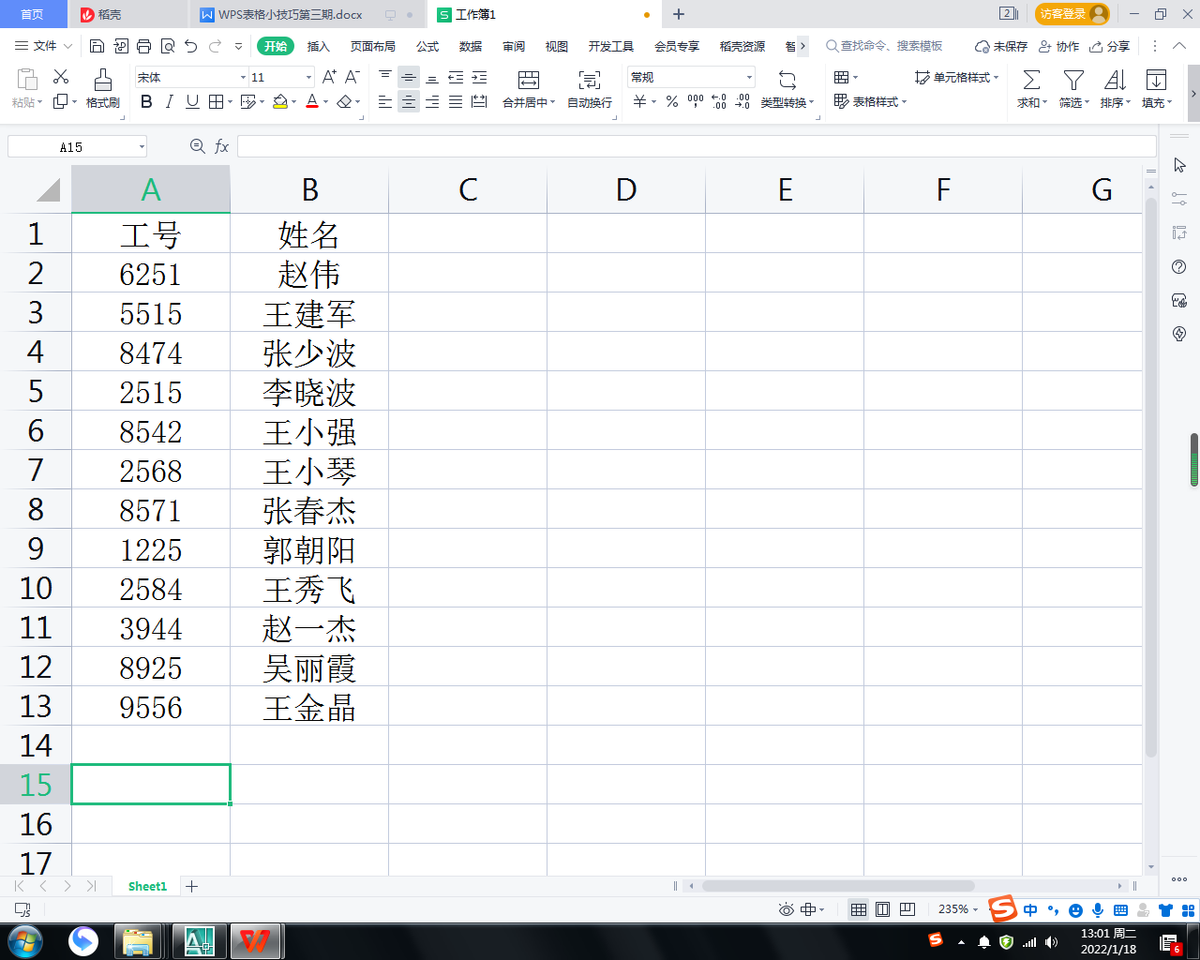The width and height of the screenshot is (1200, 960).
Task: Toggle vertical middle alignment
Action: pyautogui.click(x=409, y=77)
